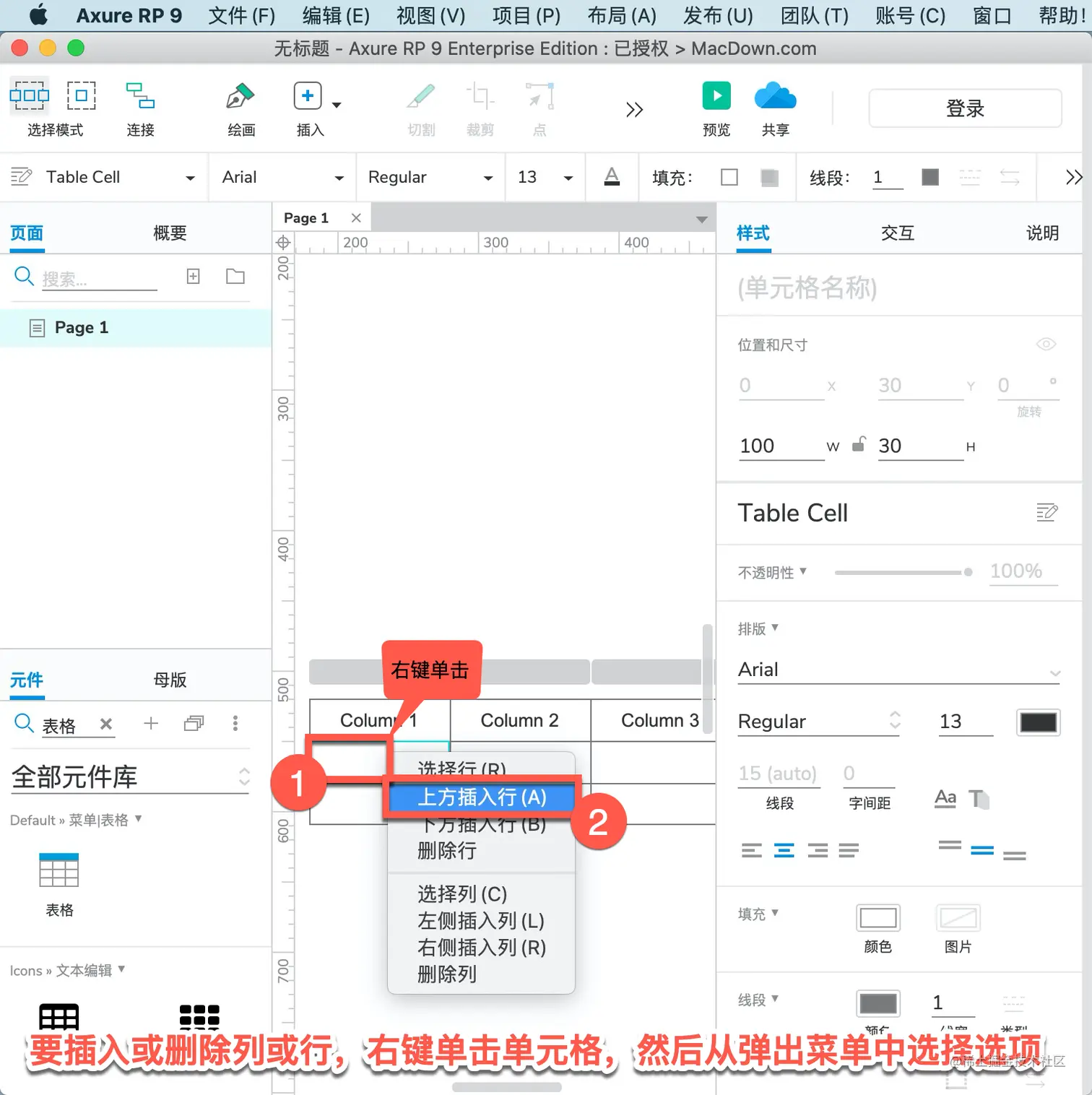Choose 删除行 in the context menu
Screen dimensions: 1092x1095
coord(447,851)
